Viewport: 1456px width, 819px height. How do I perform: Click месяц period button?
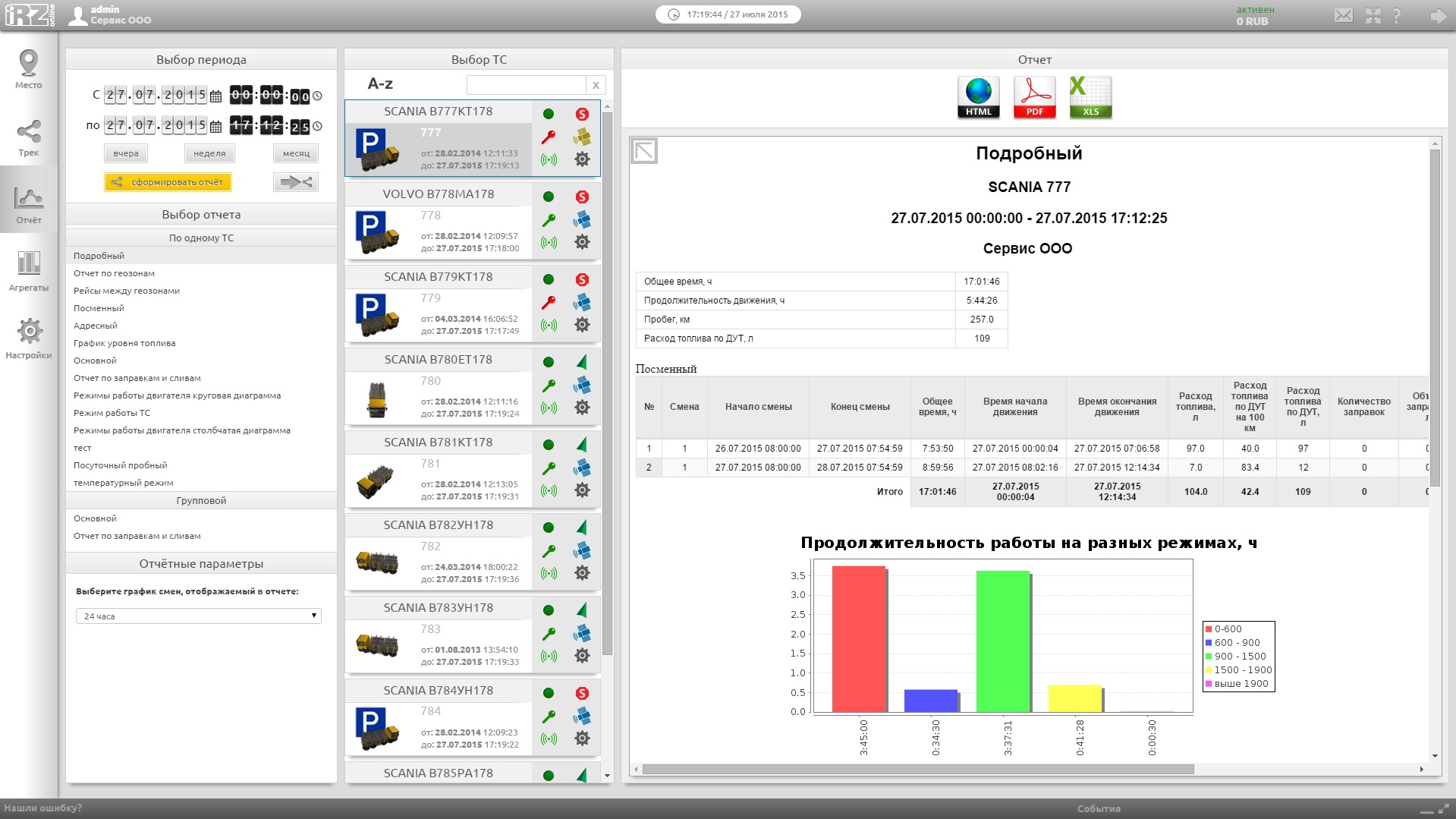click(x=296, y=153)
